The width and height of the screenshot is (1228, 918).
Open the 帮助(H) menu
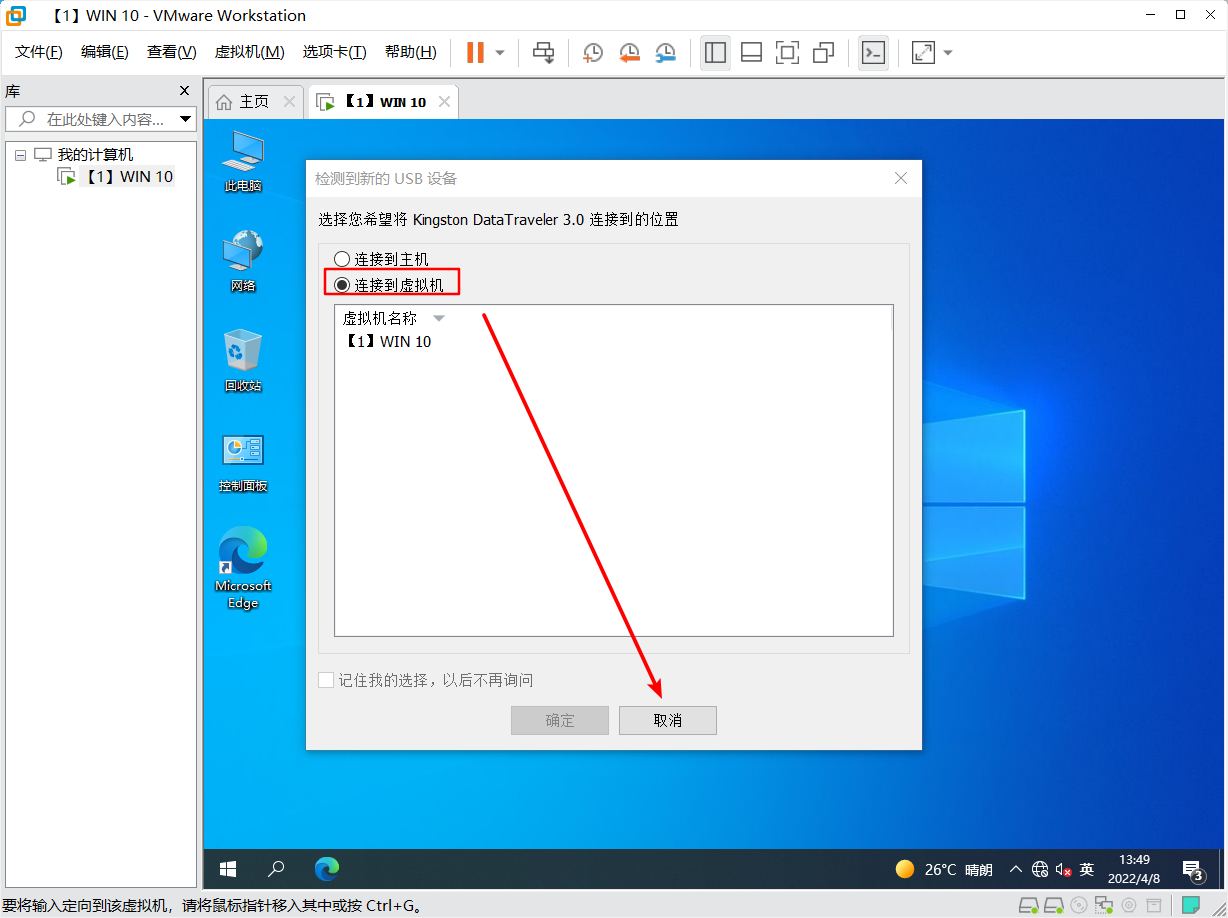(410, 52)
